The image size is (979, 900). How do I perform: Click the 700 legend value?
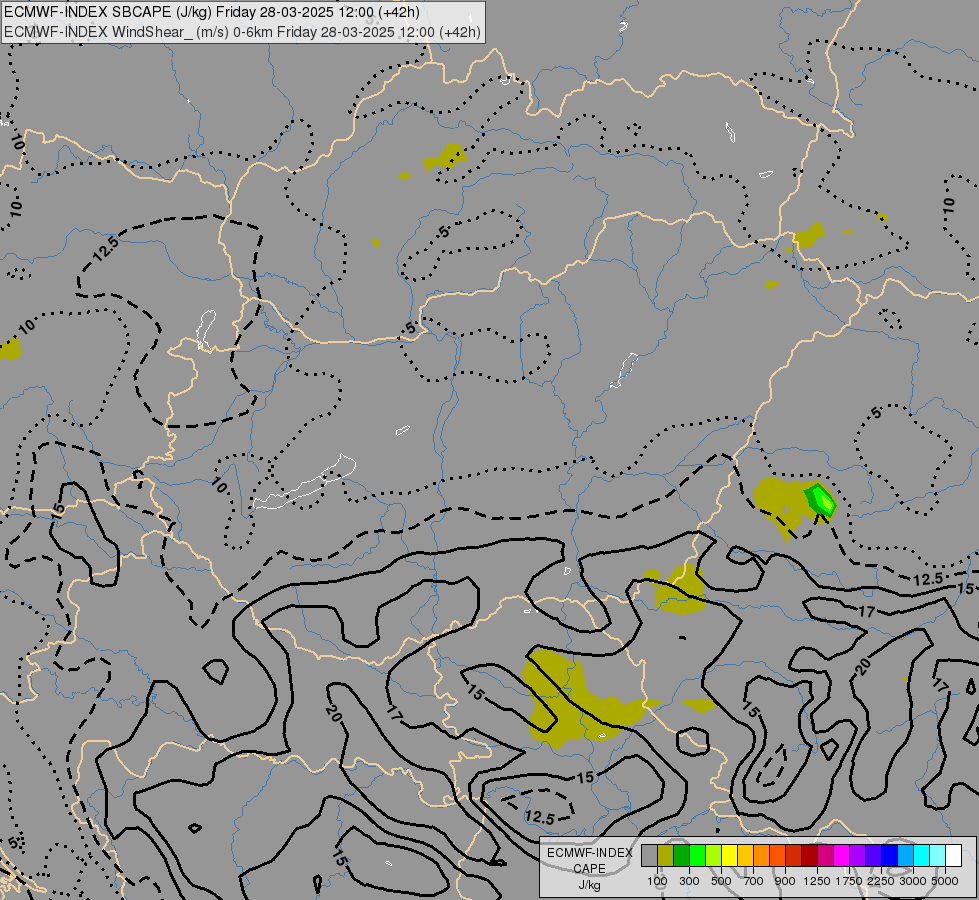click(x=754, y=881)
